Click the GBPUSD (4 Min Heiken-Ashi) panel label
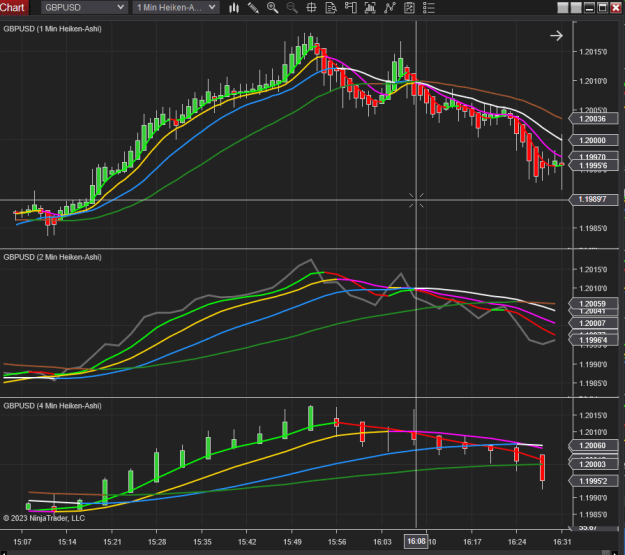 (52, 406)
